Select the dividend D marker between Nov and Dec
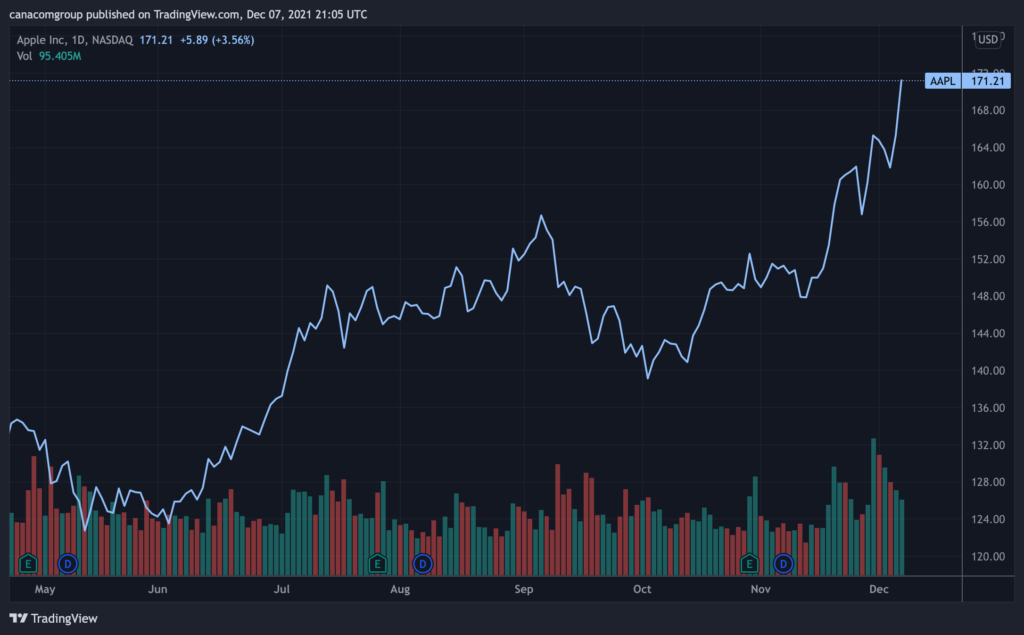1024x635 pixels. coord(783,563)
